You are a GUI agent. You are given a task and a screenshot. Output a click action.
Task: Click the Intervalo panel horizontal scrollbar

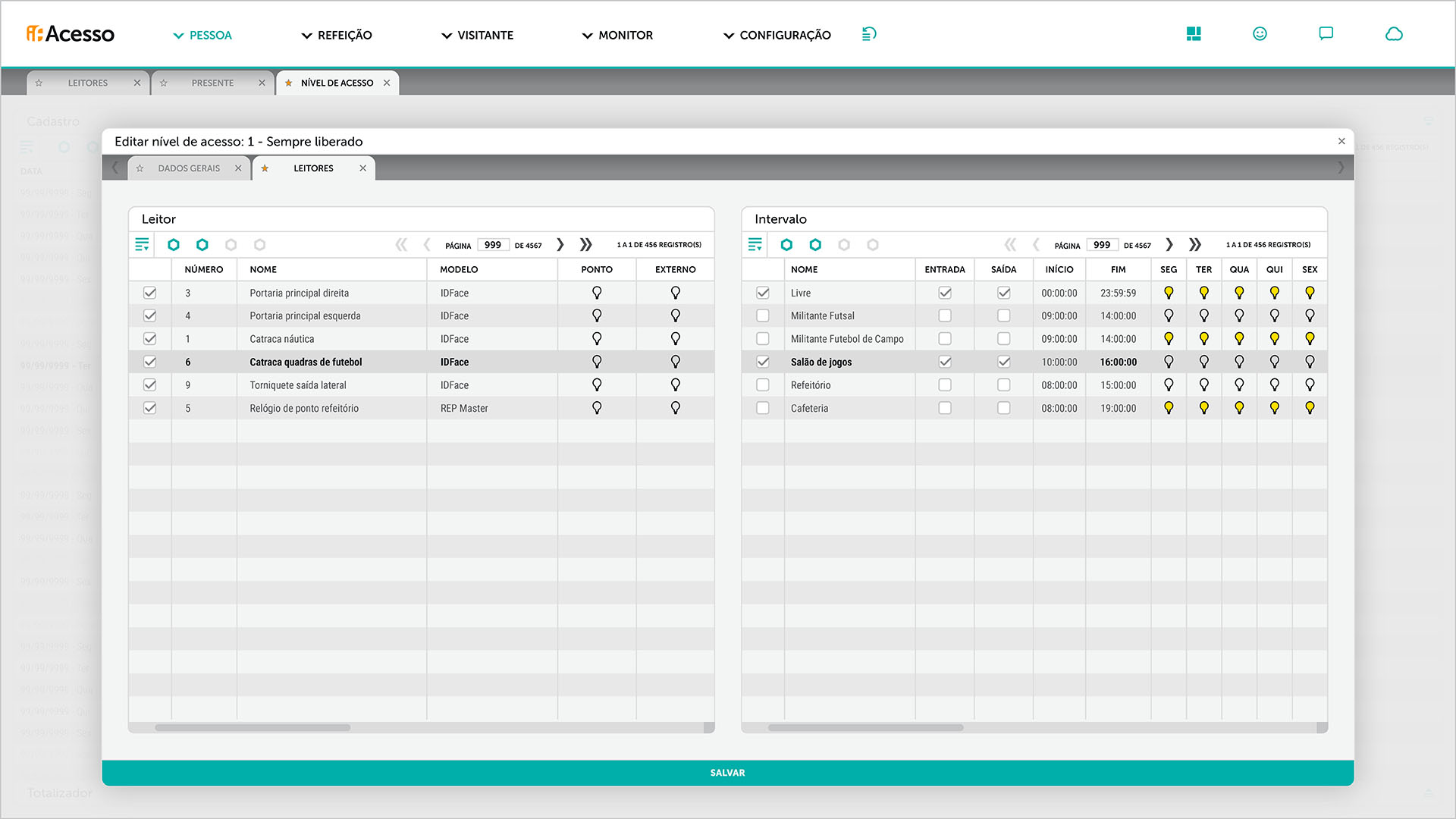(x=865, y=728)
